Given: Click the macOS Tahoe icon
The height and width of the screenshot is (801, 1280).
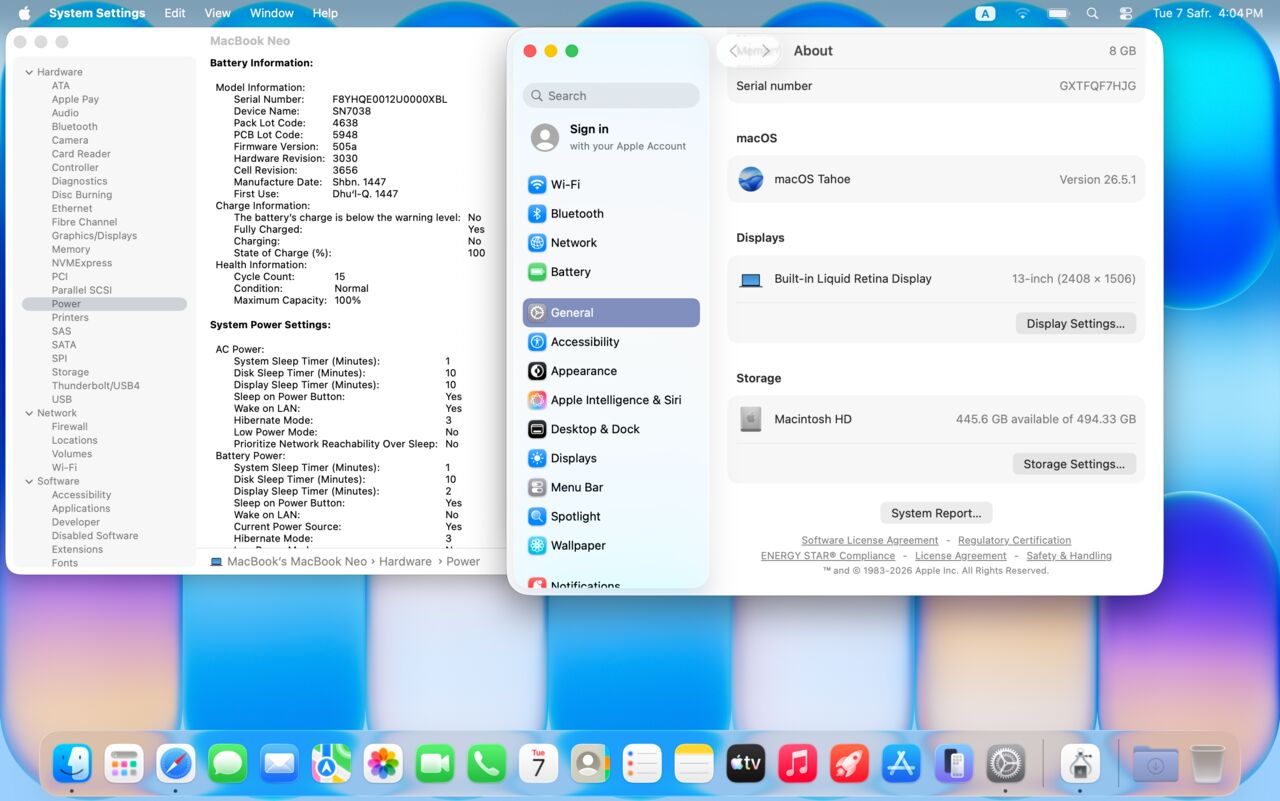Looking at the screenshot, I should click(x=751, y=179).
